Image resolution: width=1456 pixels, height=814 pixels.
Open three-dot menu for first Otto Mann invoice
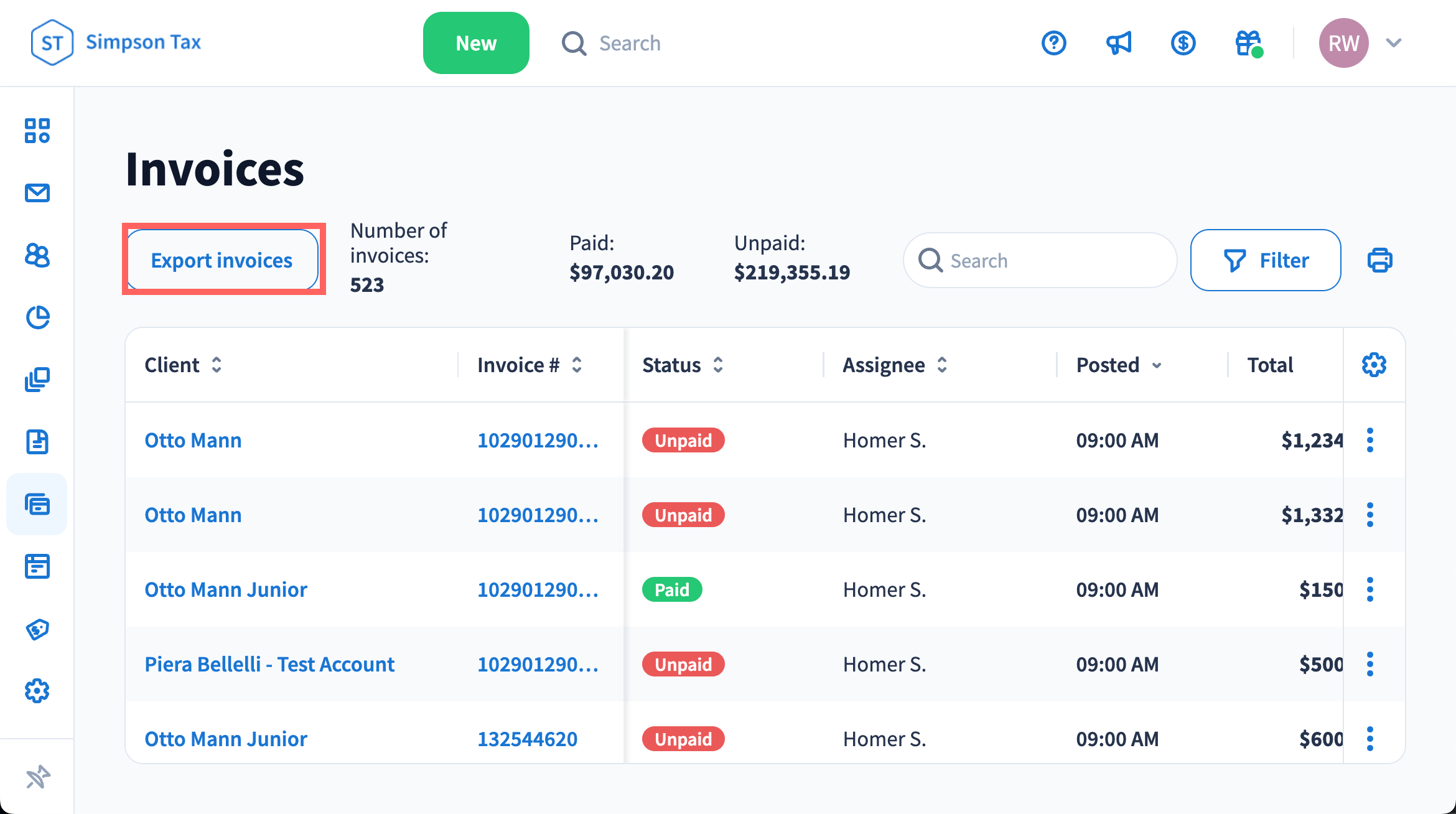(1370, 440)
